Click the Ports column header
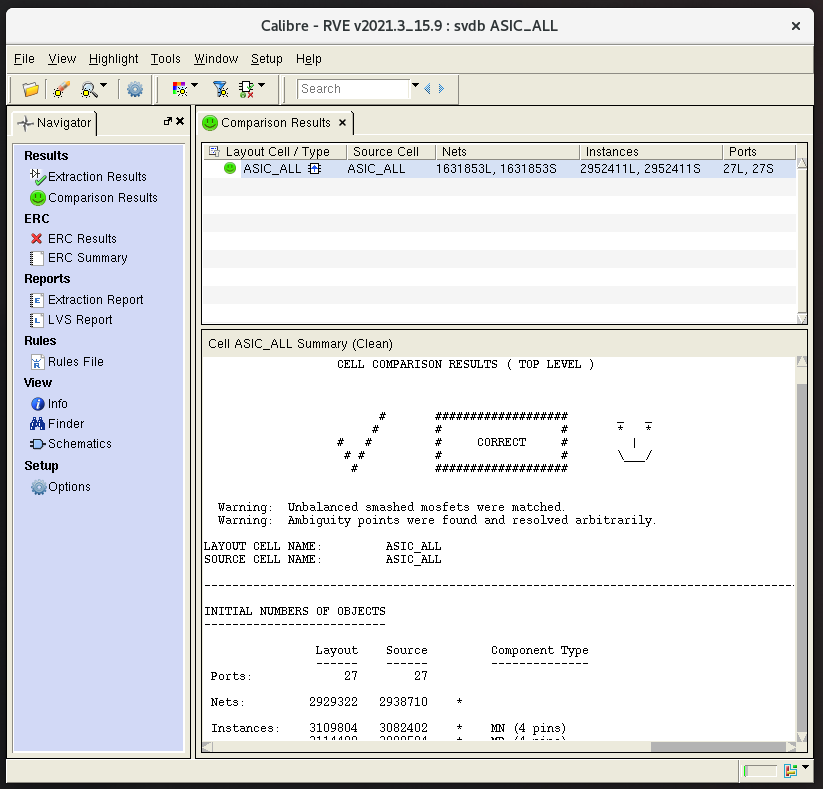 click(759, 152)
